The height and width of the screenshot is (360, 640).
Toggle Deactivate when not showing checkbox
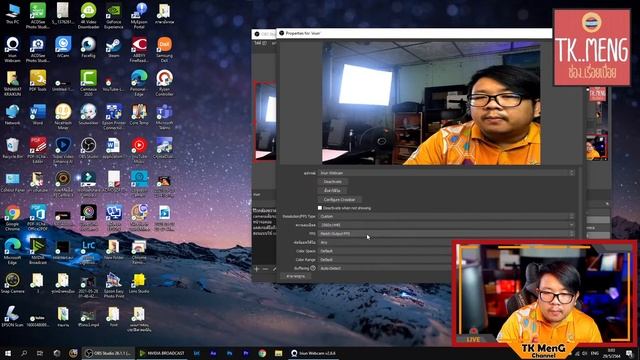coord(320,208)
